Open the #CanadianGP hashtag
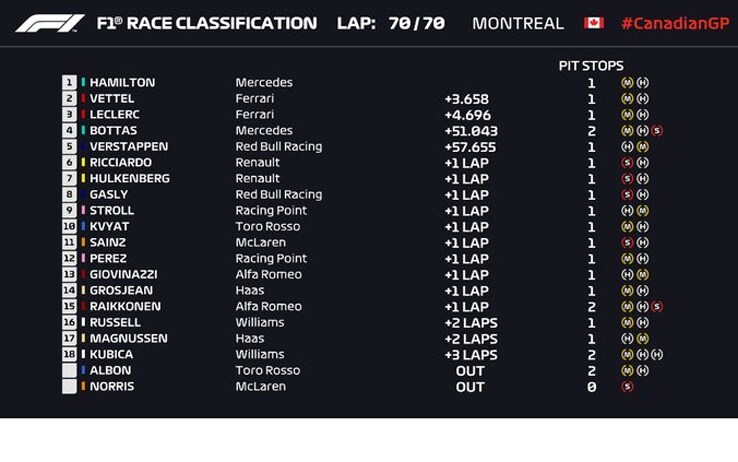Image resolution: width=738 pixels, height=462 pixels. pos(675,23)
